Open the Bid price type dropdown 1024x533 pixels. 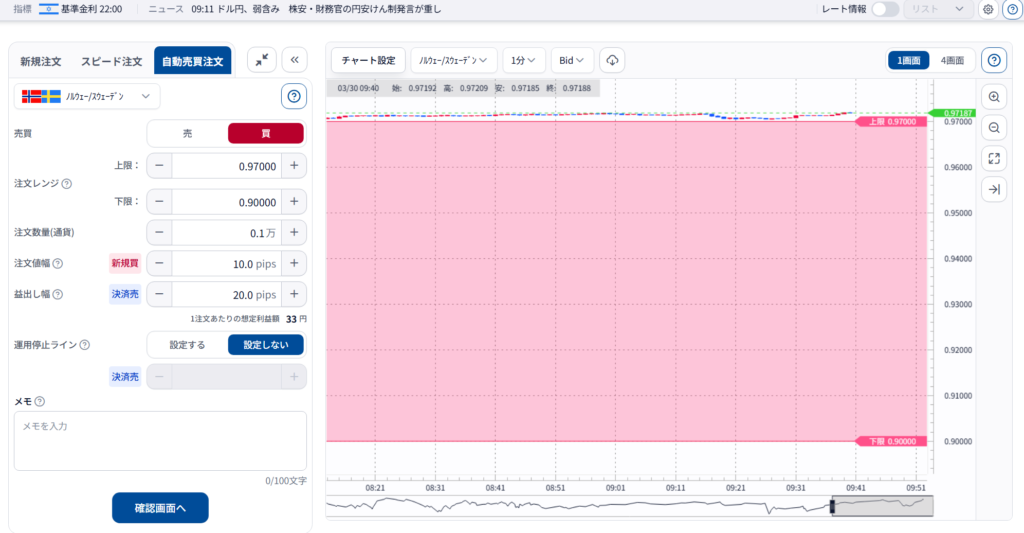click(x=572, y=60)
